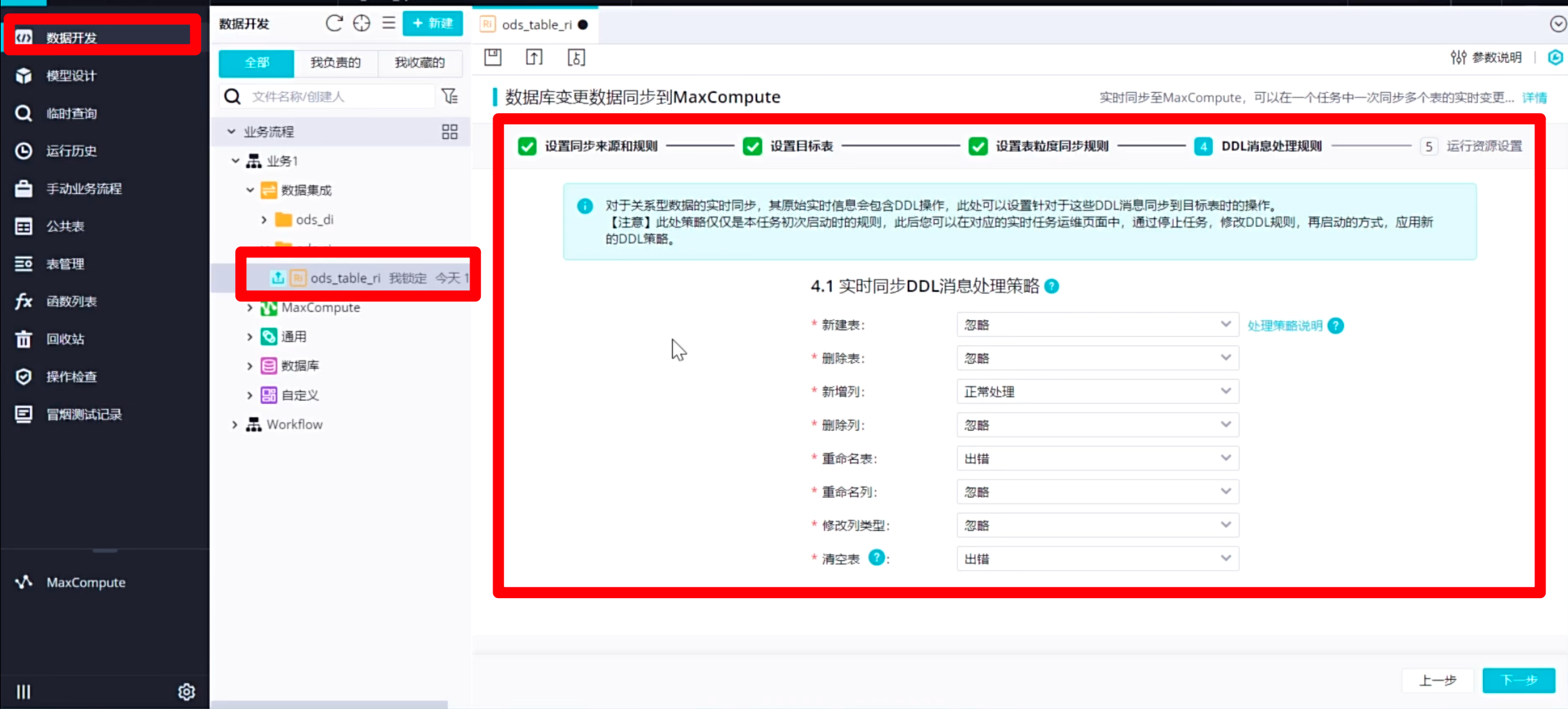Open 临时查询 in the sidebar
1568x709 pixels.
pyautogui.click(x=71, y=113)
